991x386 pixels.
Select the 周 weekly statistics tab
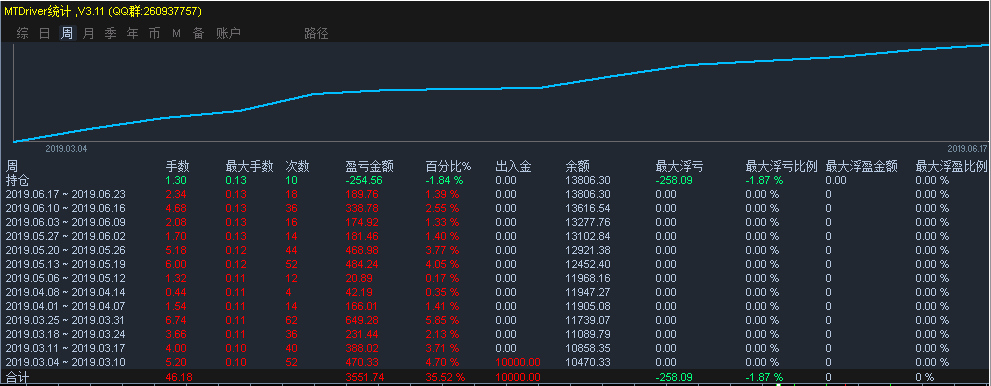click(x=66, y=33)
